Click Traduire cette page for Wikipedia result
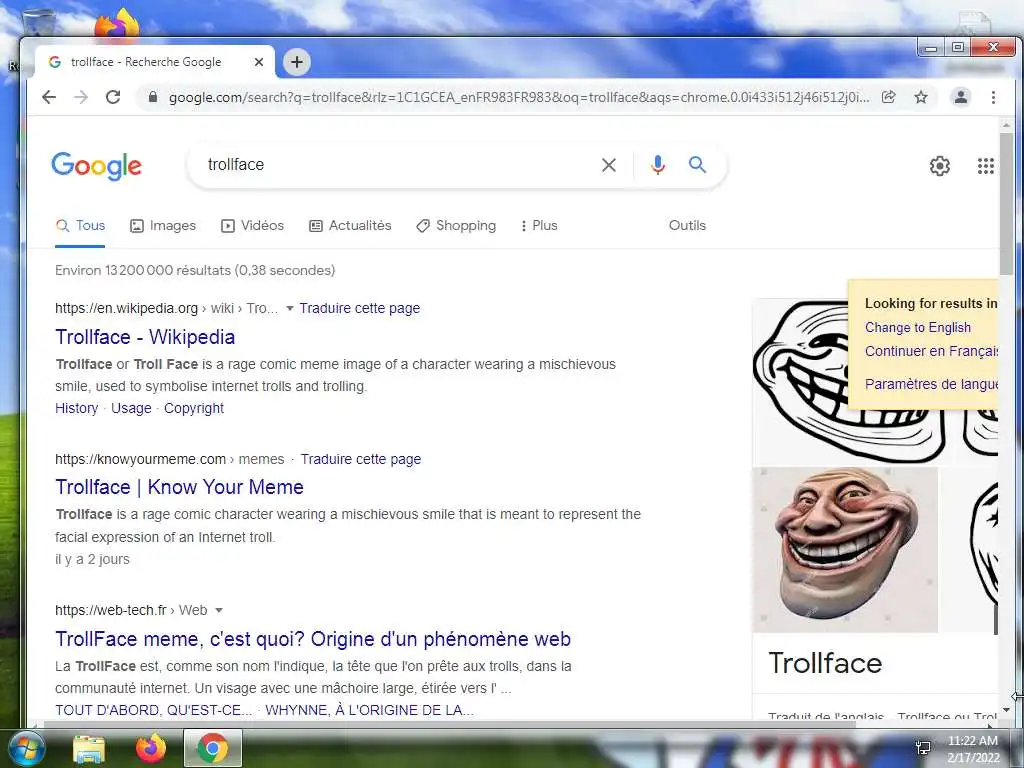 (x=360, y=308)
